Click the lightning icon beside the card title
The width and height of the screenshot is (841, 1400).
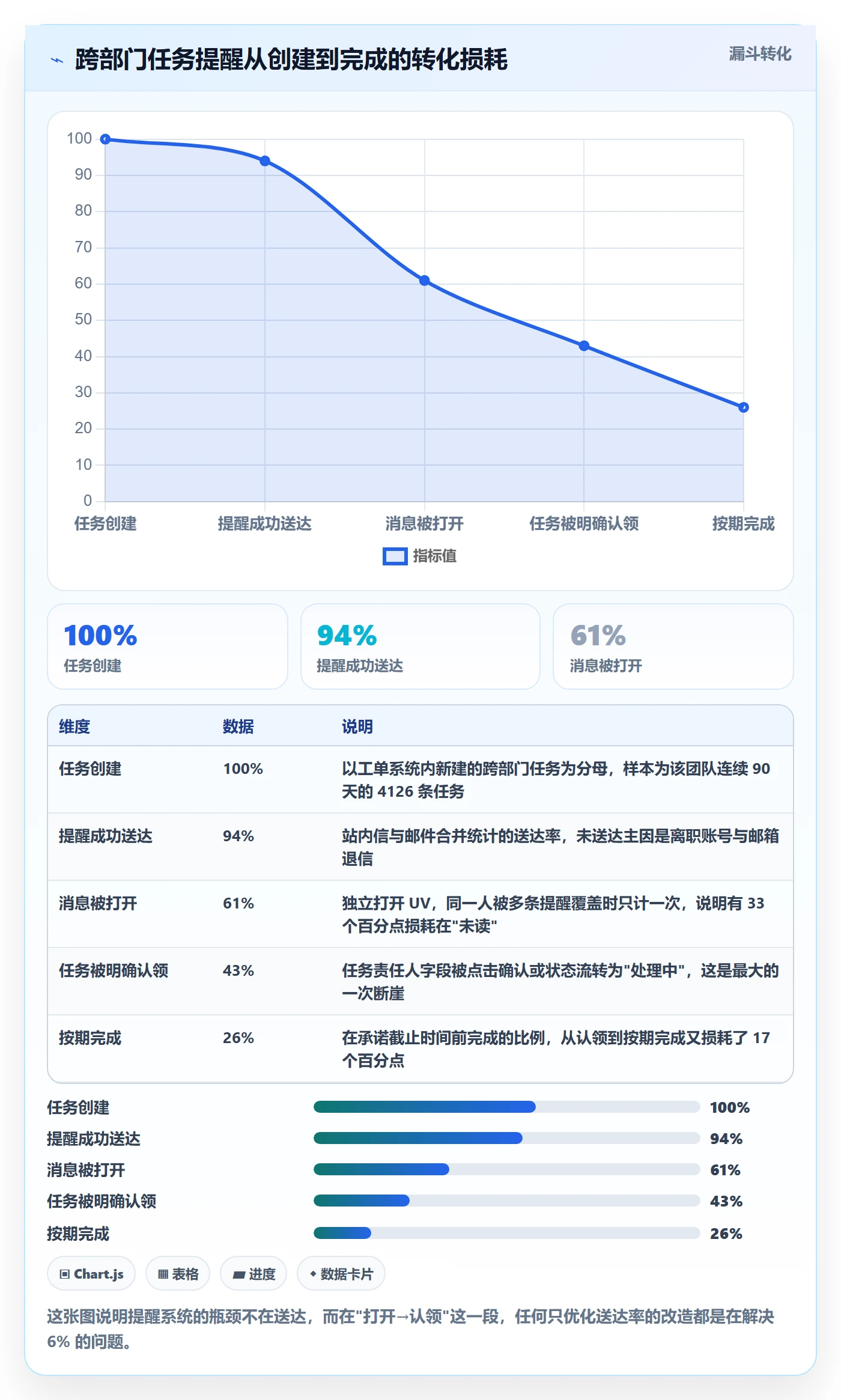point(57,60)
